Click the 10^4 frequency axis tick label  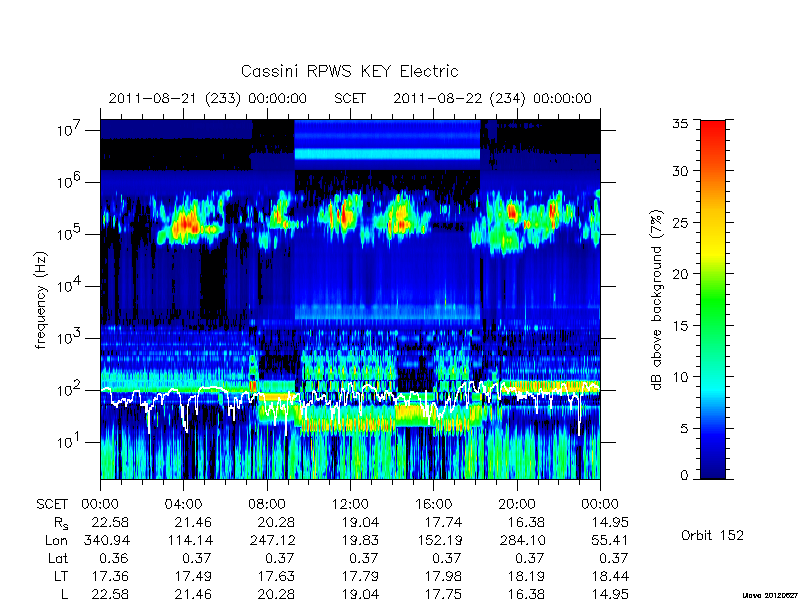[70, 286]
